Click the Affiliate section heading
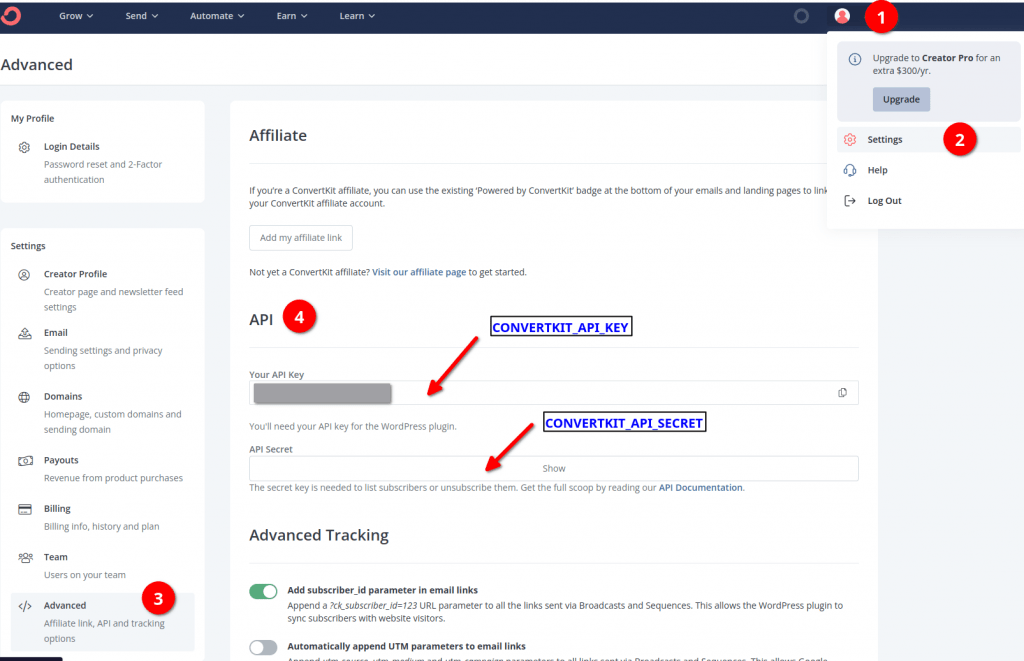Image resolution: width=1024 pixels, height=661 pixels. pos(278,135)
